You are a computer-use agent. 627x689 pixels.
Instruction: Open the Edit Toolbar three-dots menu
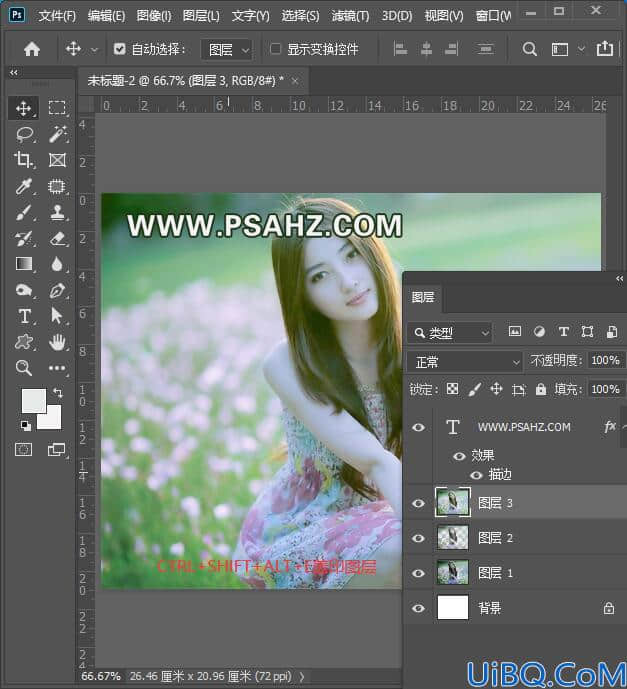click(57, 368)
